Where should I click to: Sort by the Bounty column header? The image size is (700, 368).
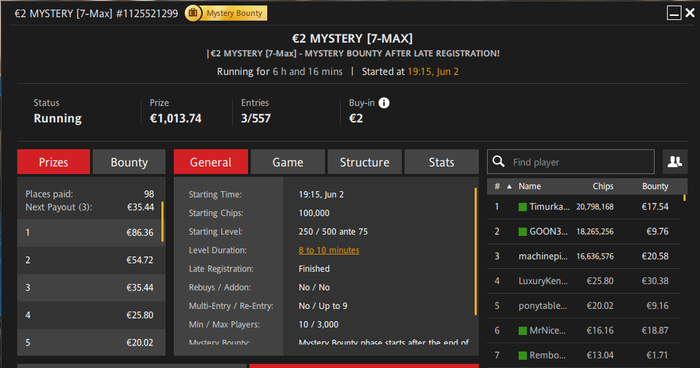pos(655,186)
